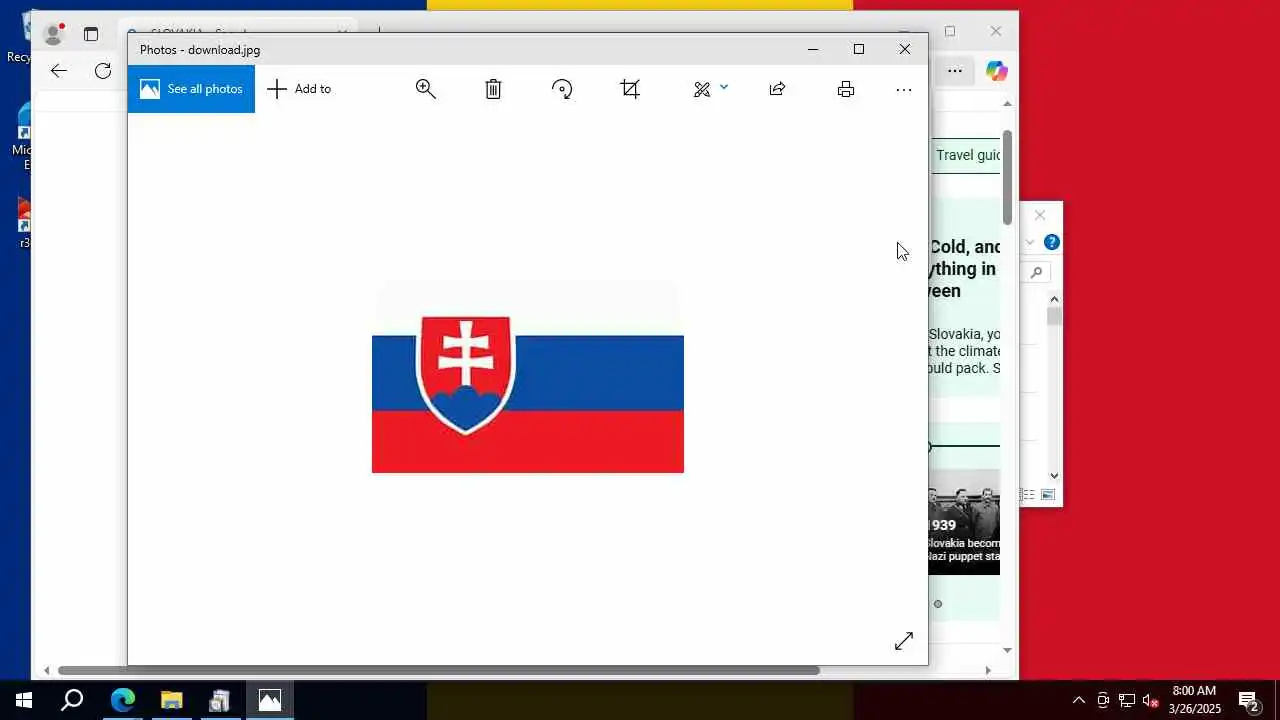Open the network tray icon

click(1127, 700)
